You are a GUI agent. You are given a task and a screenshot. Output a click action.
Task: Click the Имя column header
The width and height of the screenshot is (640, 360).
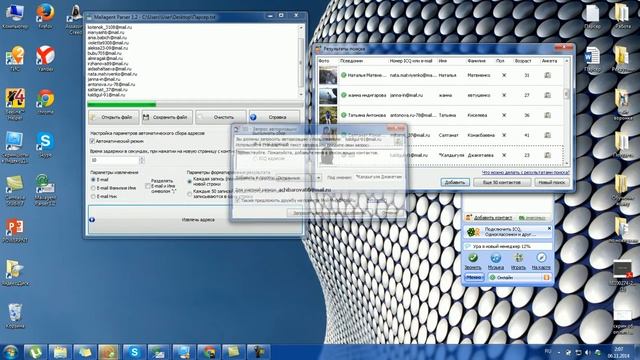click(x=442, y=61)
